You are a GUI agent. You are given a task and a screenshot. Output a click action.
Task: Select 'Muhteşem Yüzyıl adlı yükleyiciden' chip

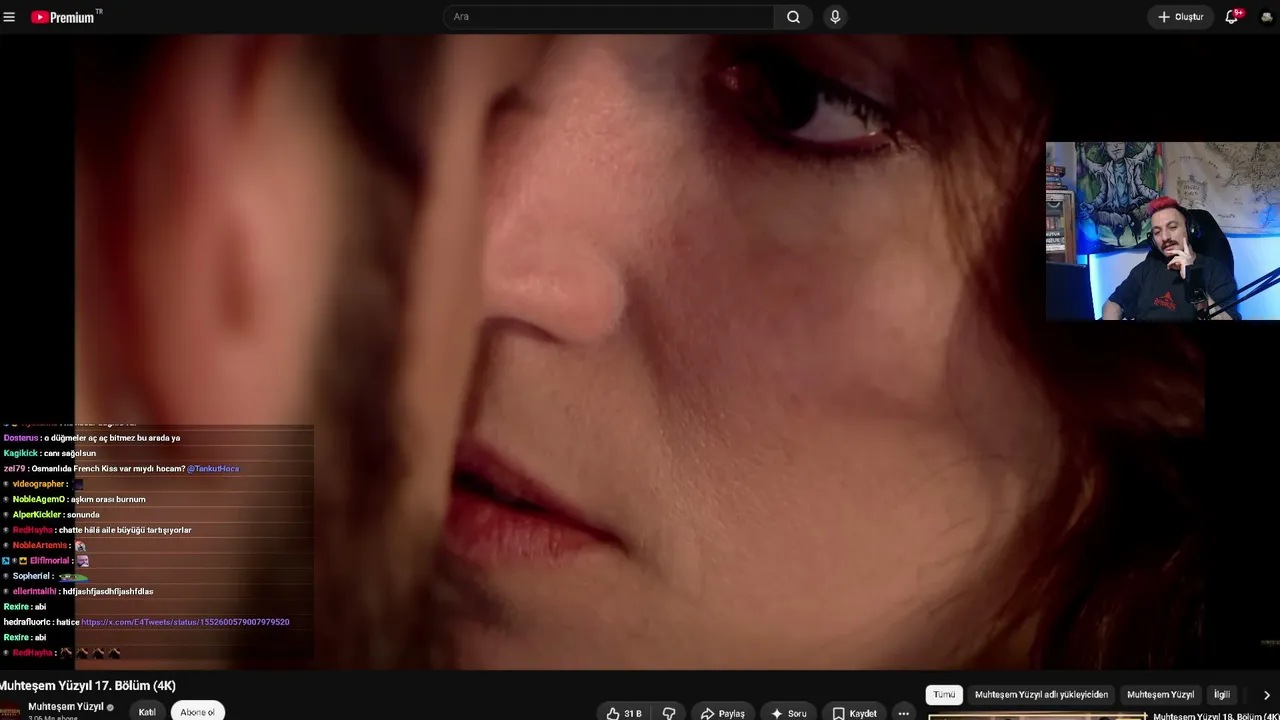(x=1041, y=694)
